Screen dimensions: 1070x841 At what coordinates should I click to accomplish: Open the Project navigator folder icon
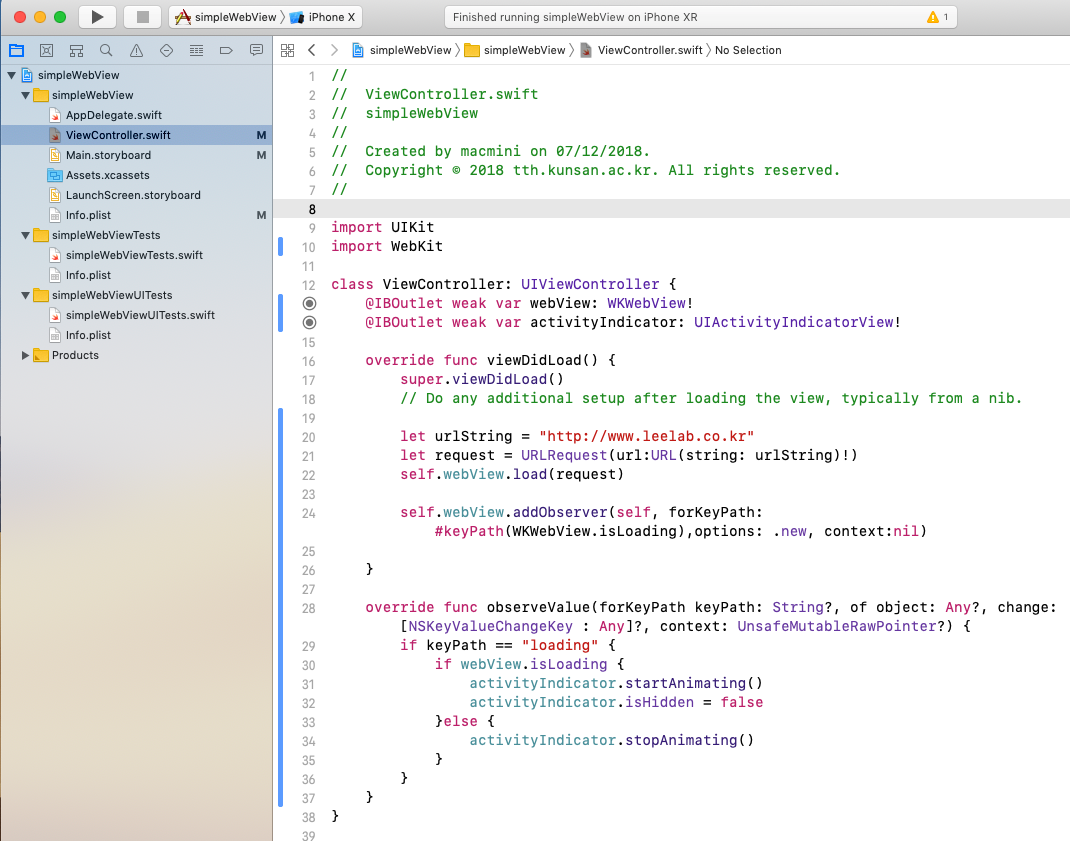point(16,50)
